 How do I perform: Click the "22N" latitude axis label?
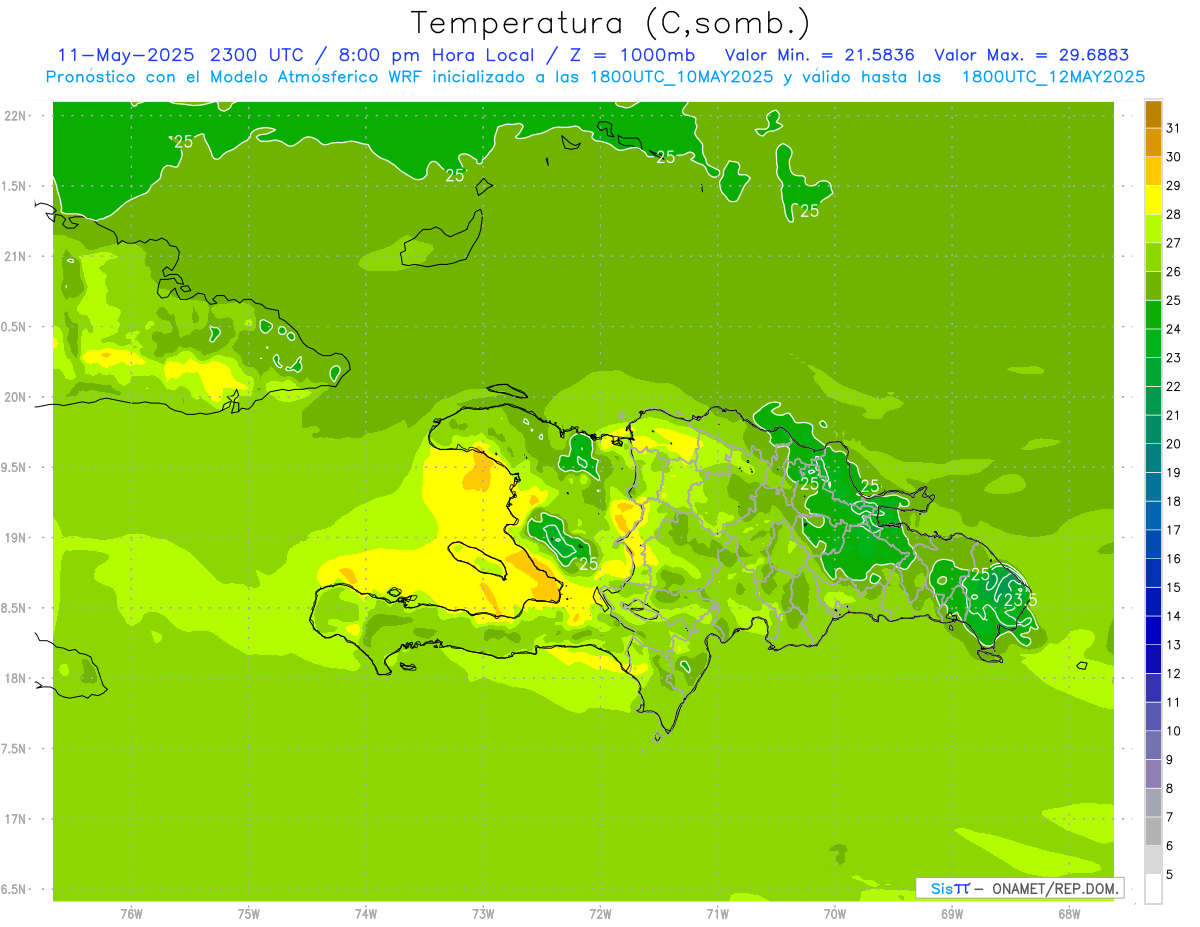(x=14, y=116)
